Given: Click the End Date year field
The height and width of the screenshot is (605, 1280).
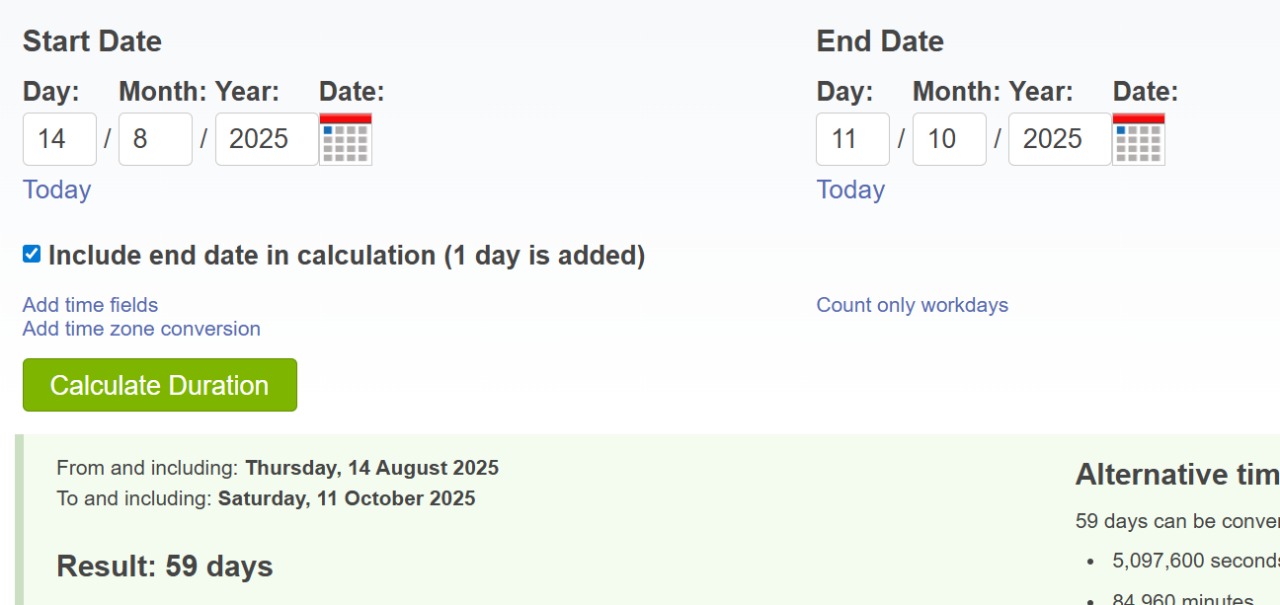Looking at the screenshot, I should 1059,139.
